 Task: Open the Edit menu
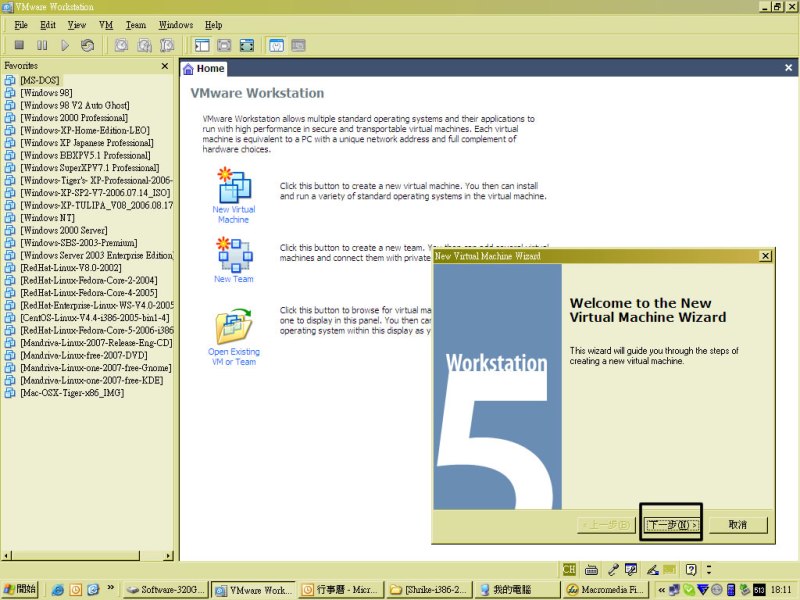click(x=48, y=25)
